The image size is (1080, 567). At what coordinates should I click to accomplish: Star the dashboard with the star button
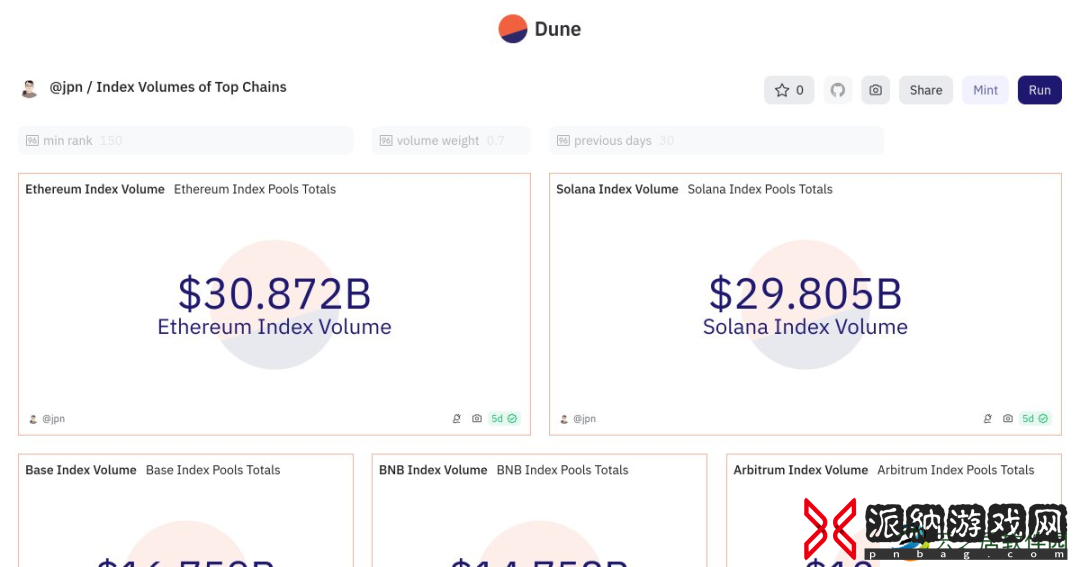click(789, 90)
